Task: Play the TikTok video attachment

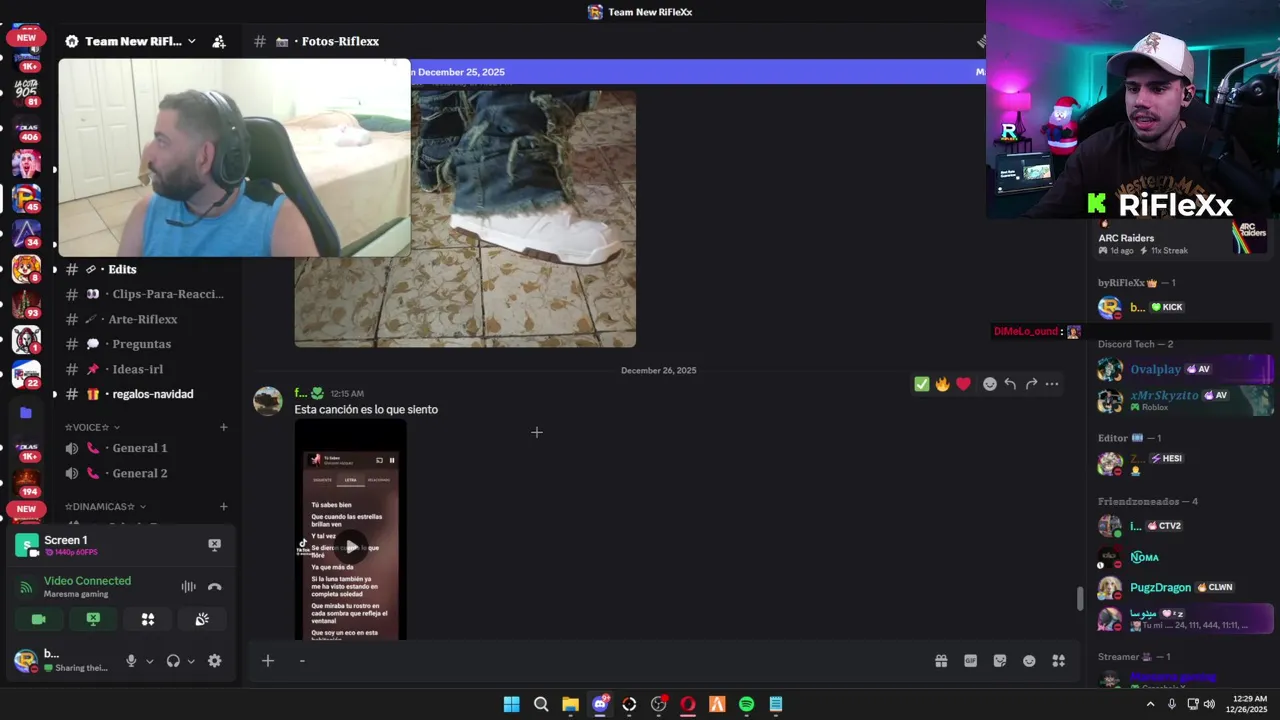Action: (351, 546)
